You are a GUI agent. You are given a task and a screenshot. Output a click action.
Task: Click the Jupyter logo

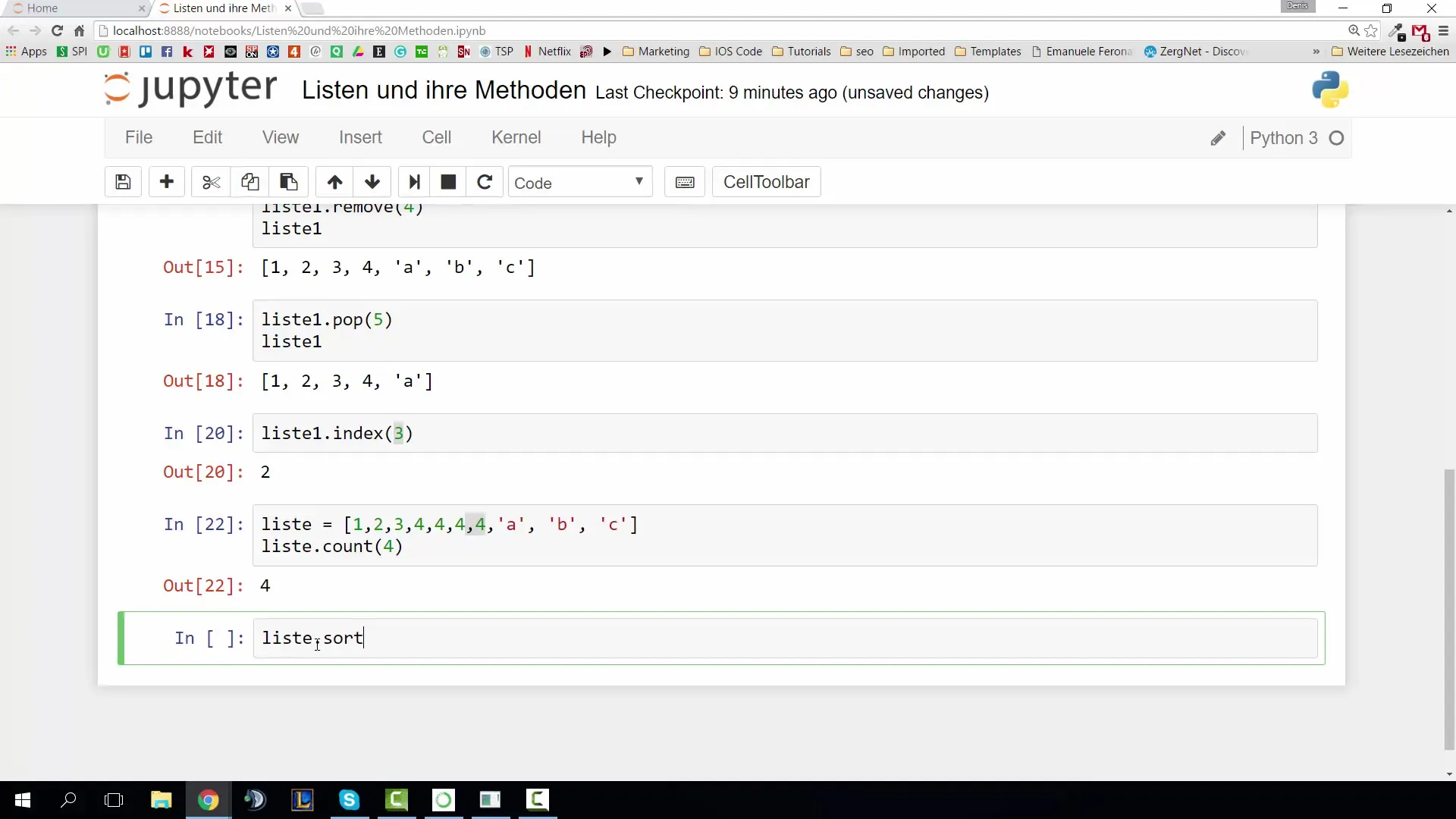click(190, 89)
